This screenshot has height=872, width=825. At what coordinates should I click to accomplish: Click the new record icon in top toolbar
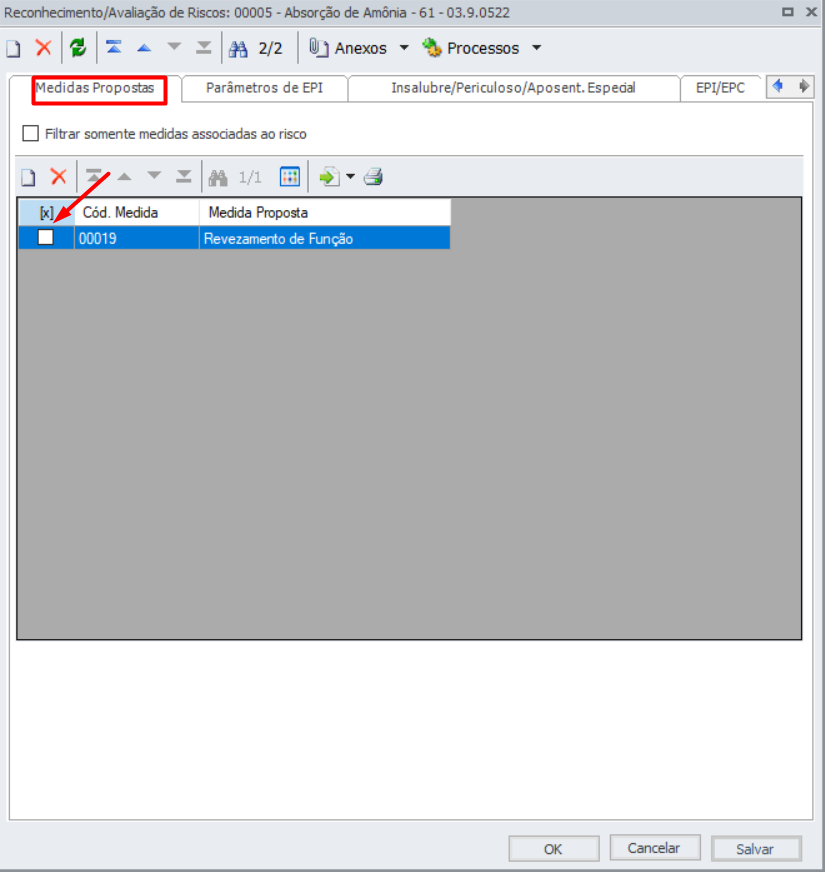[13, 48]
